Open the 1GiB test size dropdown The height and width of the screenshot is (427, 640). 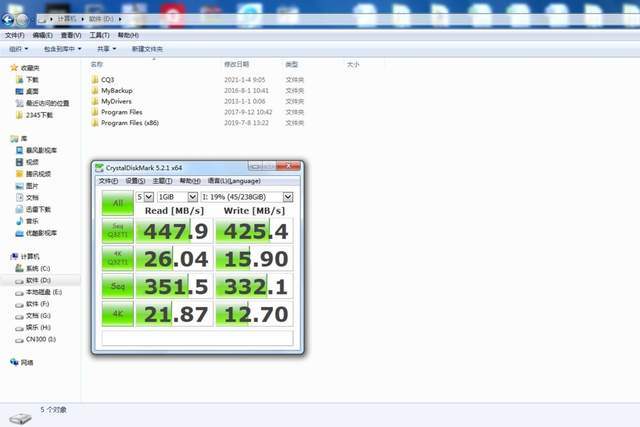click(x=178, y=197)
